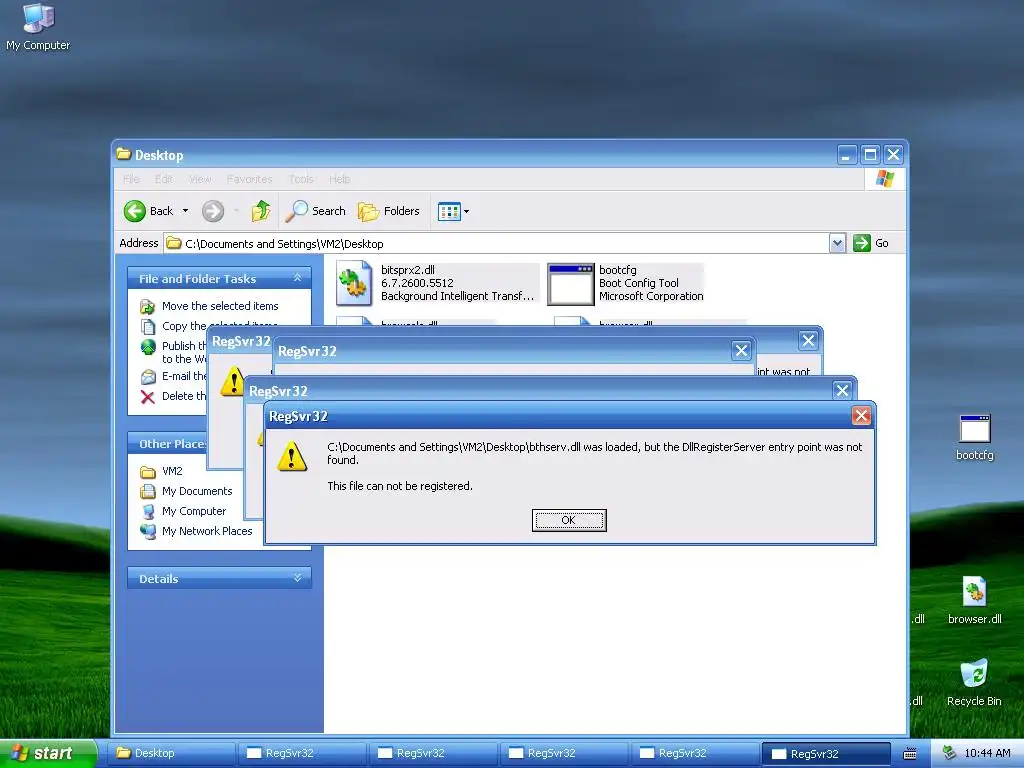The image size is (1024, 768).
Task: Select the bootcfg icon on the desktop
Action: click(974, 437)
